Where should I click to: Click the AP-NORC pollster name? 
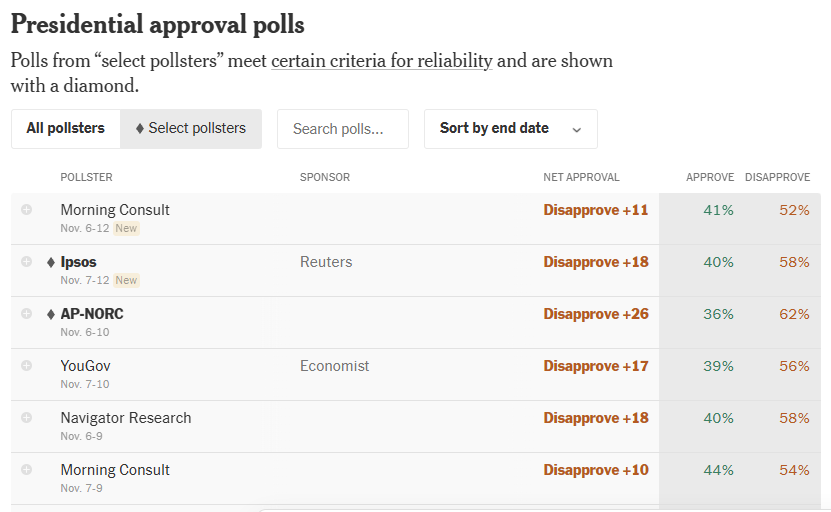coord(92,314)
